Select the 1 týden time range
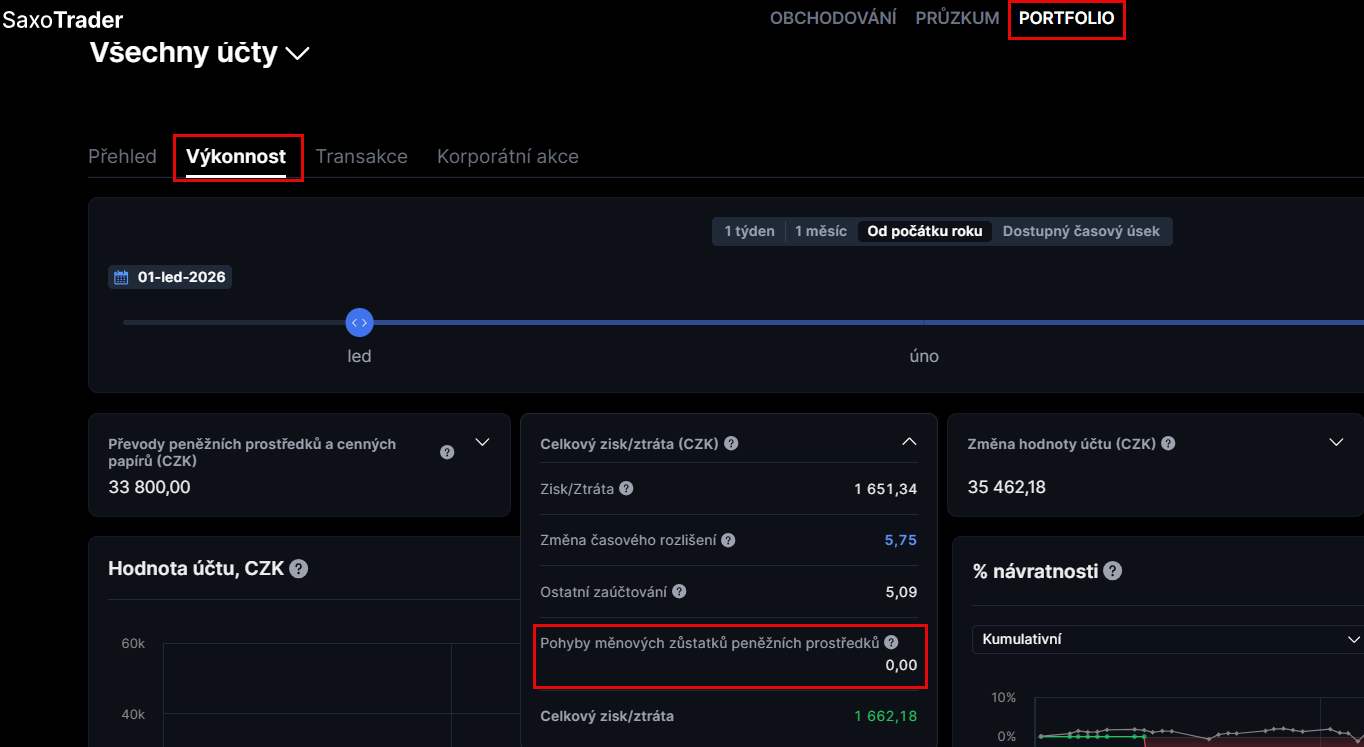 [749, 231]
